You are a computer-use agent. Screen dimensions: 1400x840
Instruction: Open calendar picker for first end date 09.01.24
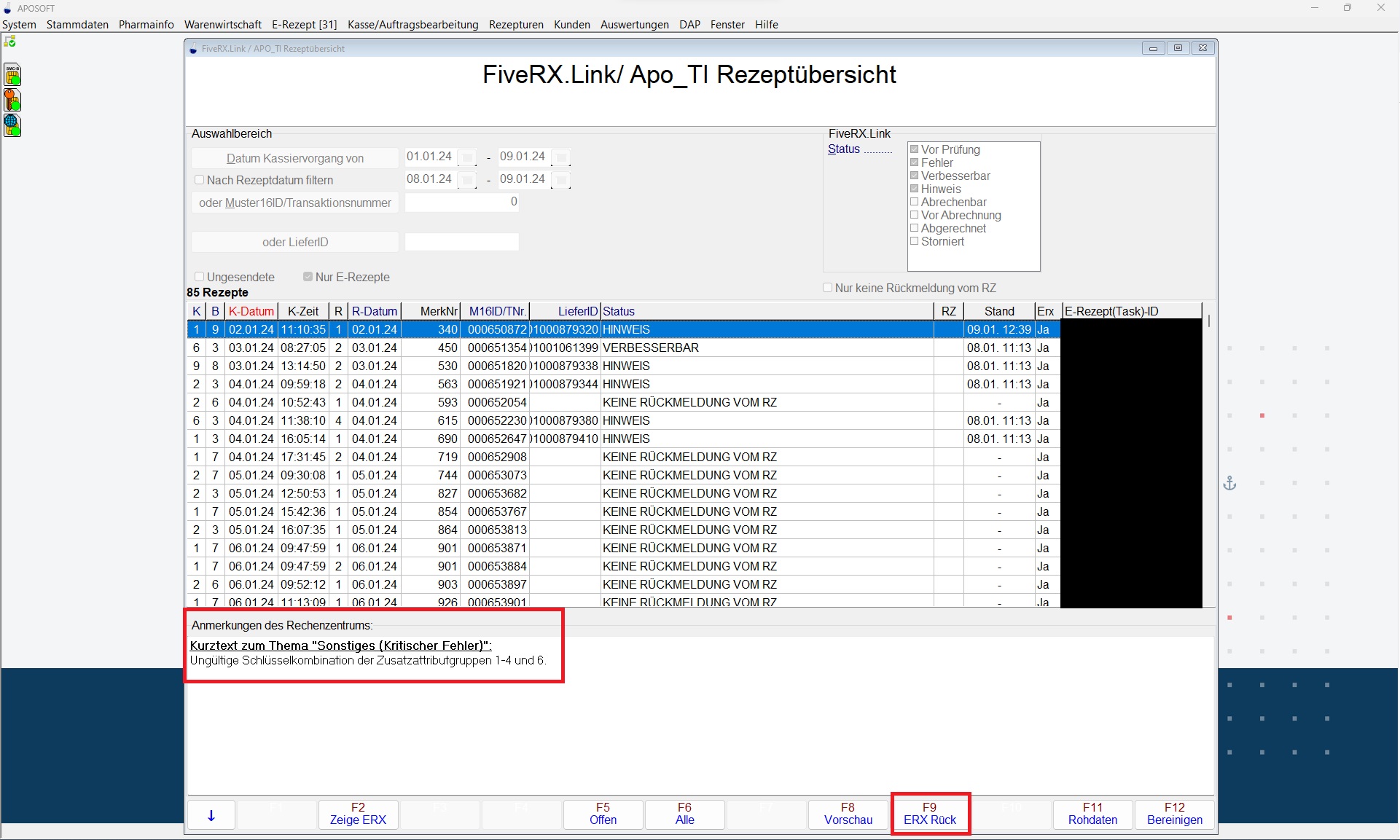pos(561,157)
